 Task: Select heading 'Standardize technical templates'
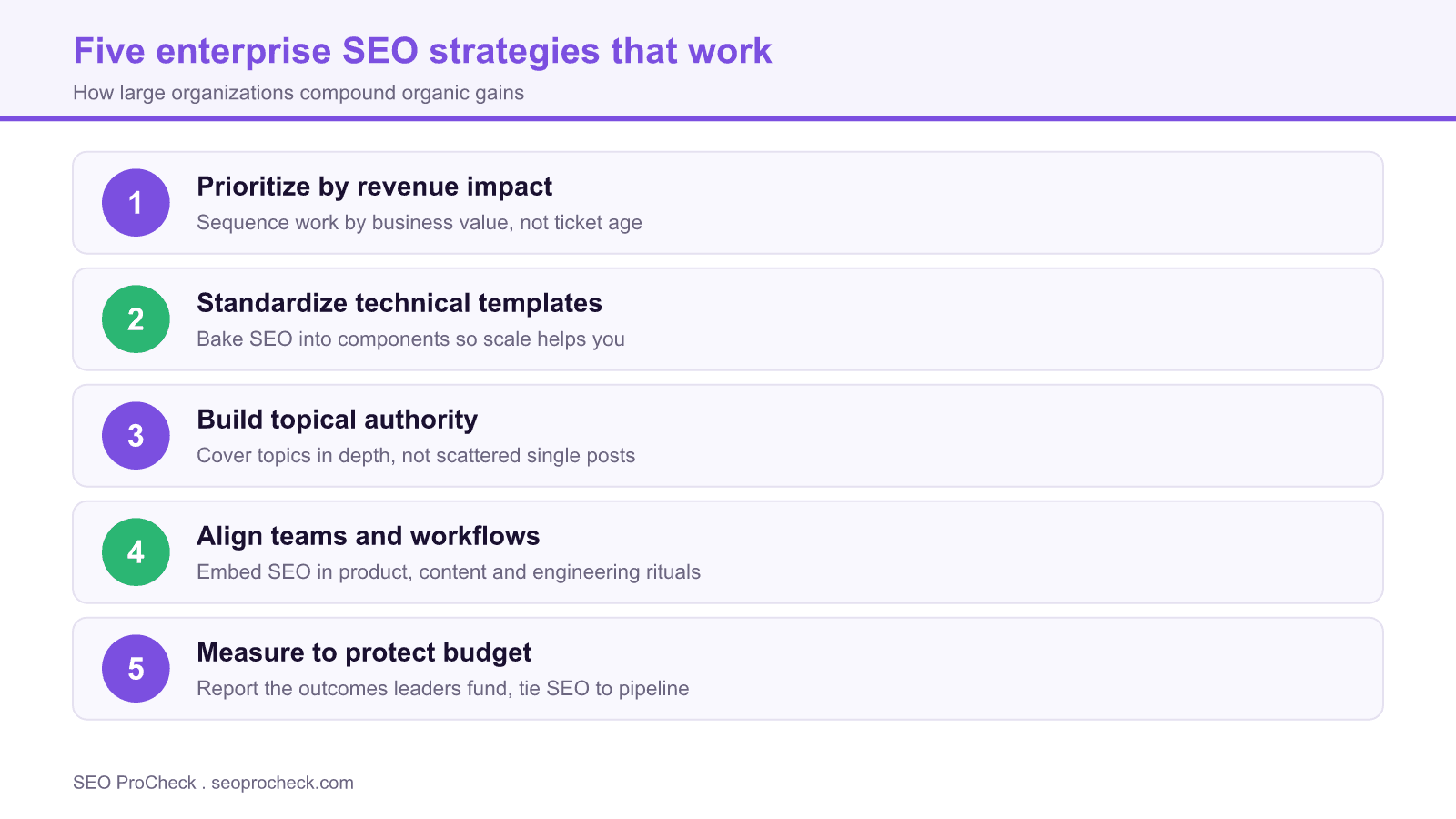(399, 303)
